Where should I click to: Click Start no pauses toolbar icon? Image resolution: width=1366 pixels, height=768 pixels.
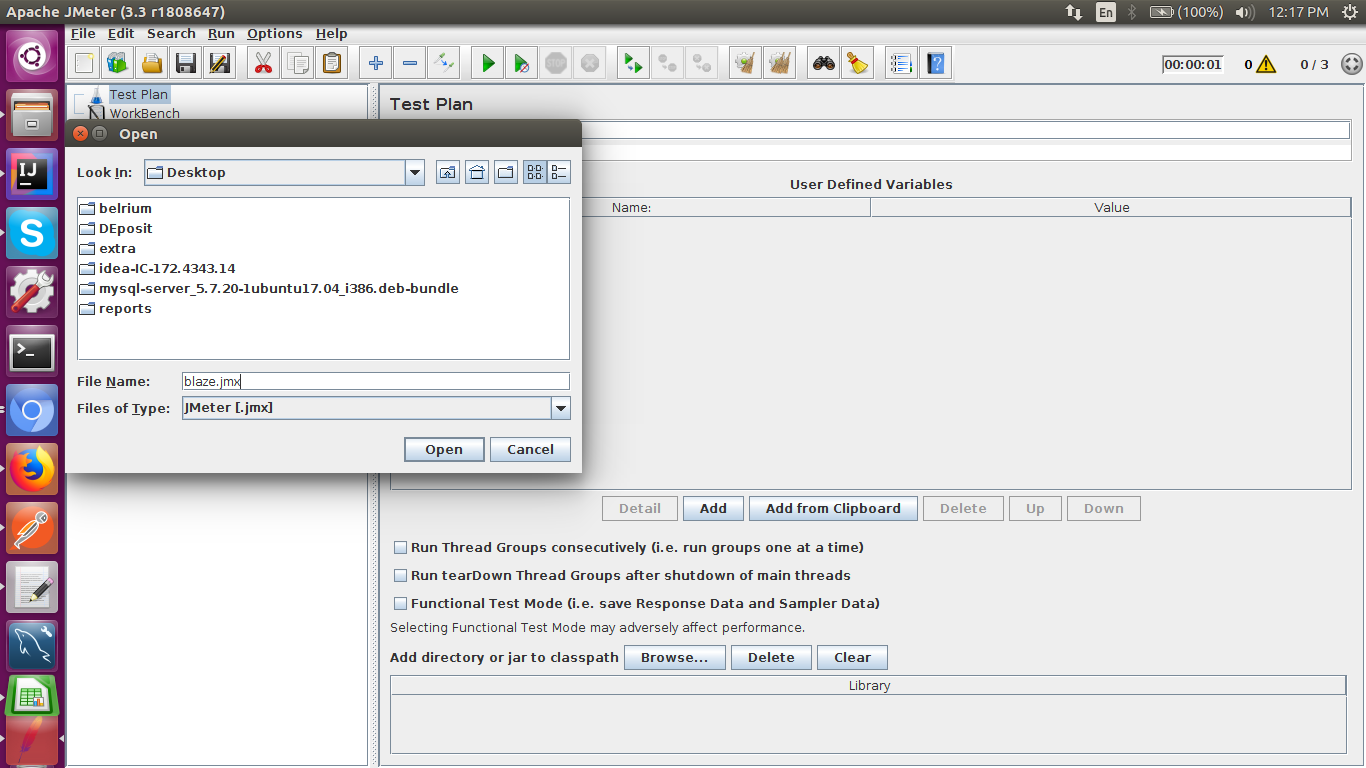pyautogui.click(x=521, y=64)
